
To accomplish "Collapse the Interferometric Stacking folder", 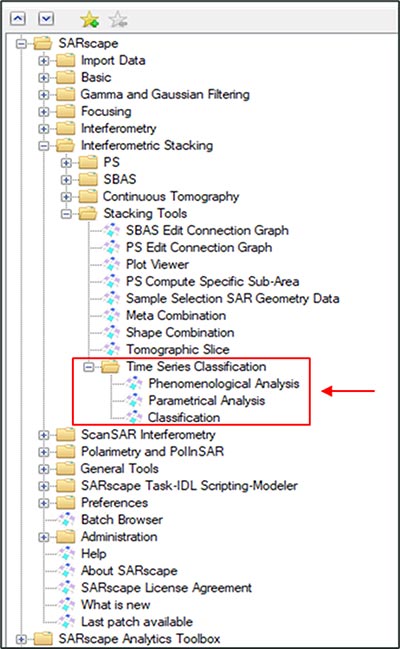I will pyautogui.click(x=43, y=146).
